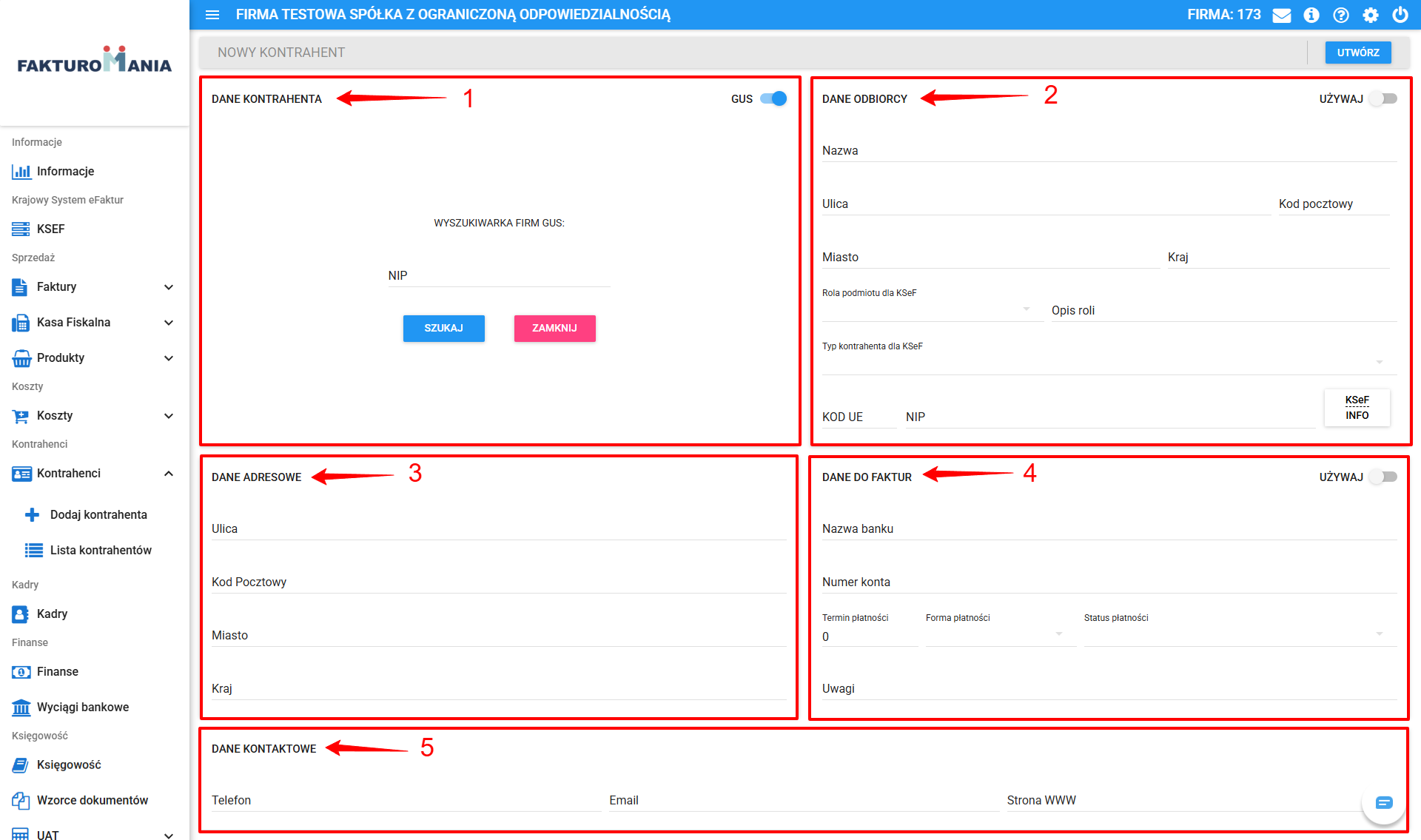Enable UŻYWAJ toggle in Dane odbiorcy
The image size is (1421, 840).
click(x=1383, y=98)
